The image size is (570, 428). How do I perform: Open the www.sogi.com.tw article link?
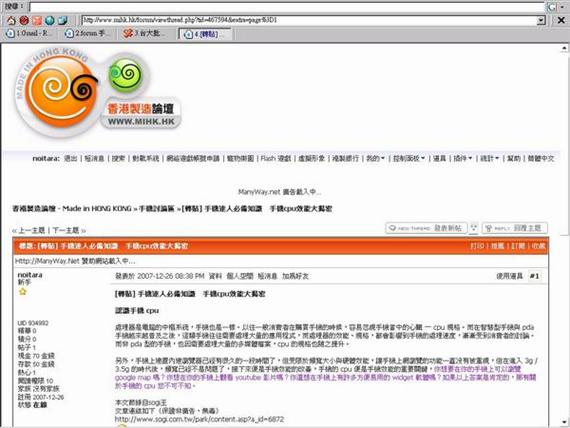[x=199, y=419]
